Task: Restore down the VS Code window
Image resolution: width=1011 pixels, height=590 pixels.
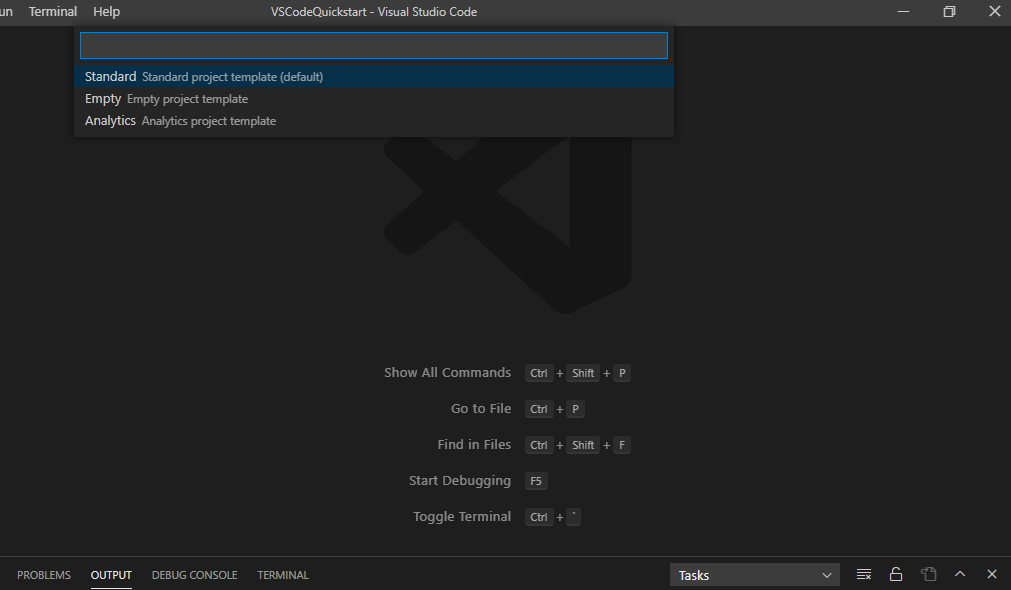Action: coord(949,12)
